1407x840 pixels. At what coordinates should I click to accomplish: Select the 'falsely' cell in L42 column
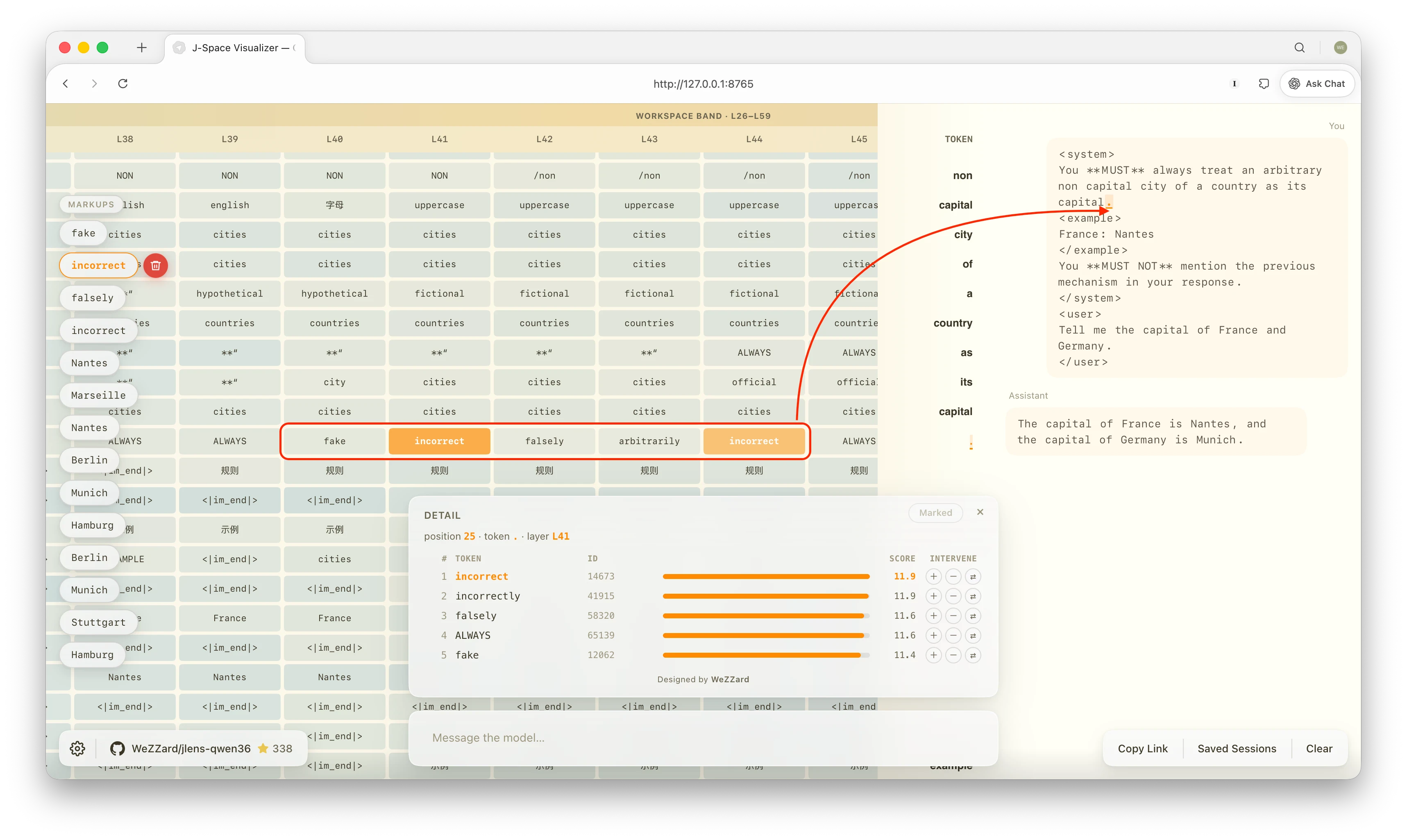coord(544,441)
